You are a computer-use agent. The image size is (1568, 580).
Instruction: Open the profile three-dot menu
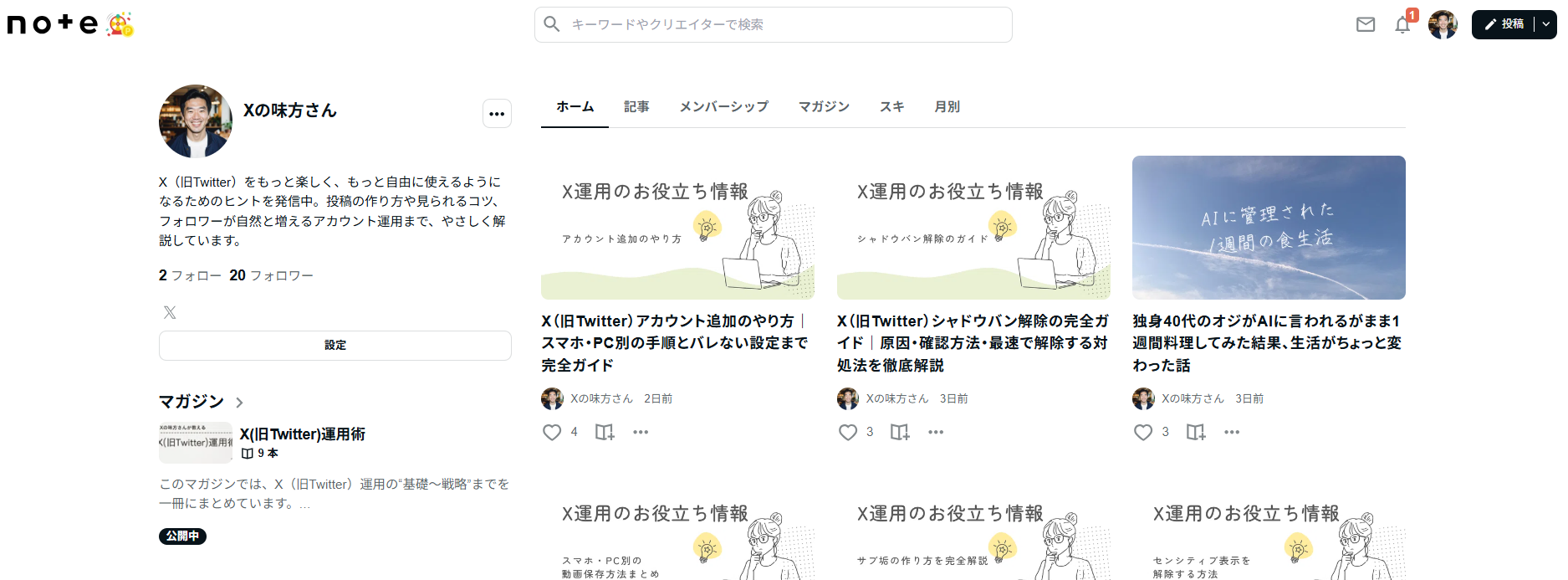click(497, 114)
